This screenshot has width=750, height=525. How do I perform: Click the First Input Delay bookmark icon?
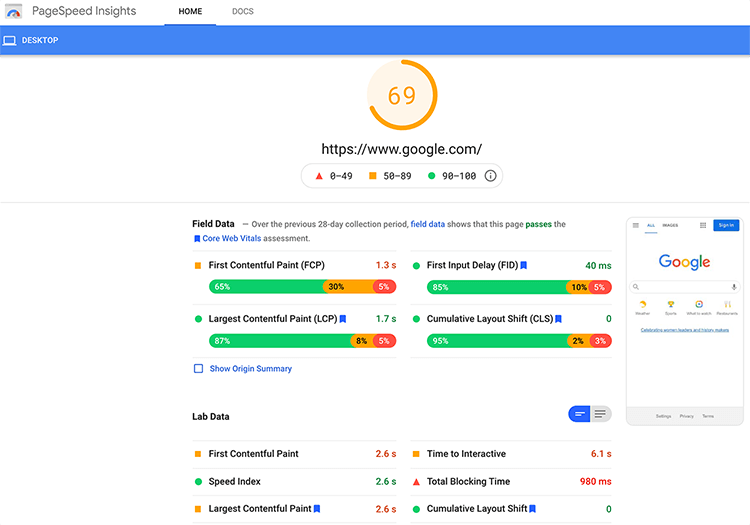[524, 265]
